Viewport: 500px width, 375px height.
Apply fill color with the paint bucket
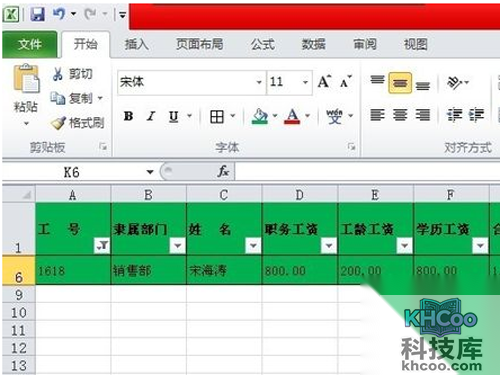pyautogui.click(x=260, y=116)
